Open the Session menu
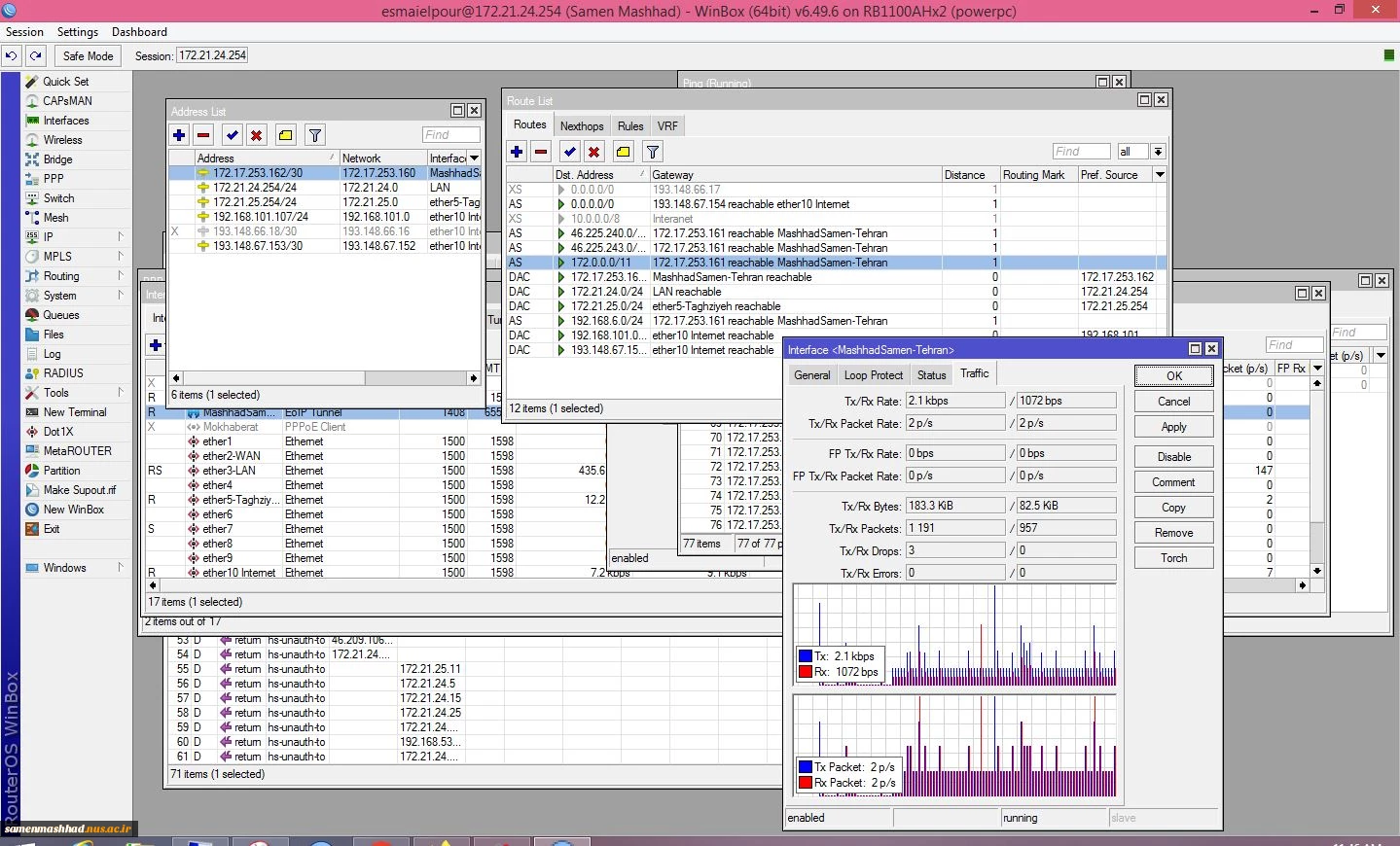Viewport: 1400px width, 846px height. coord(24,32)
